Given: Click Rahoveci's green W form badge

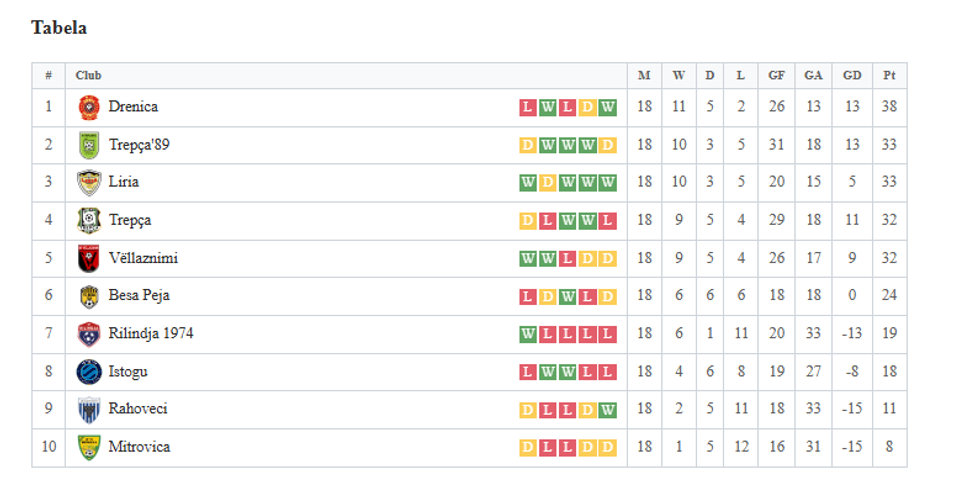Looking at the screenshot, I should pyautogui.click(x=608, y=411).
